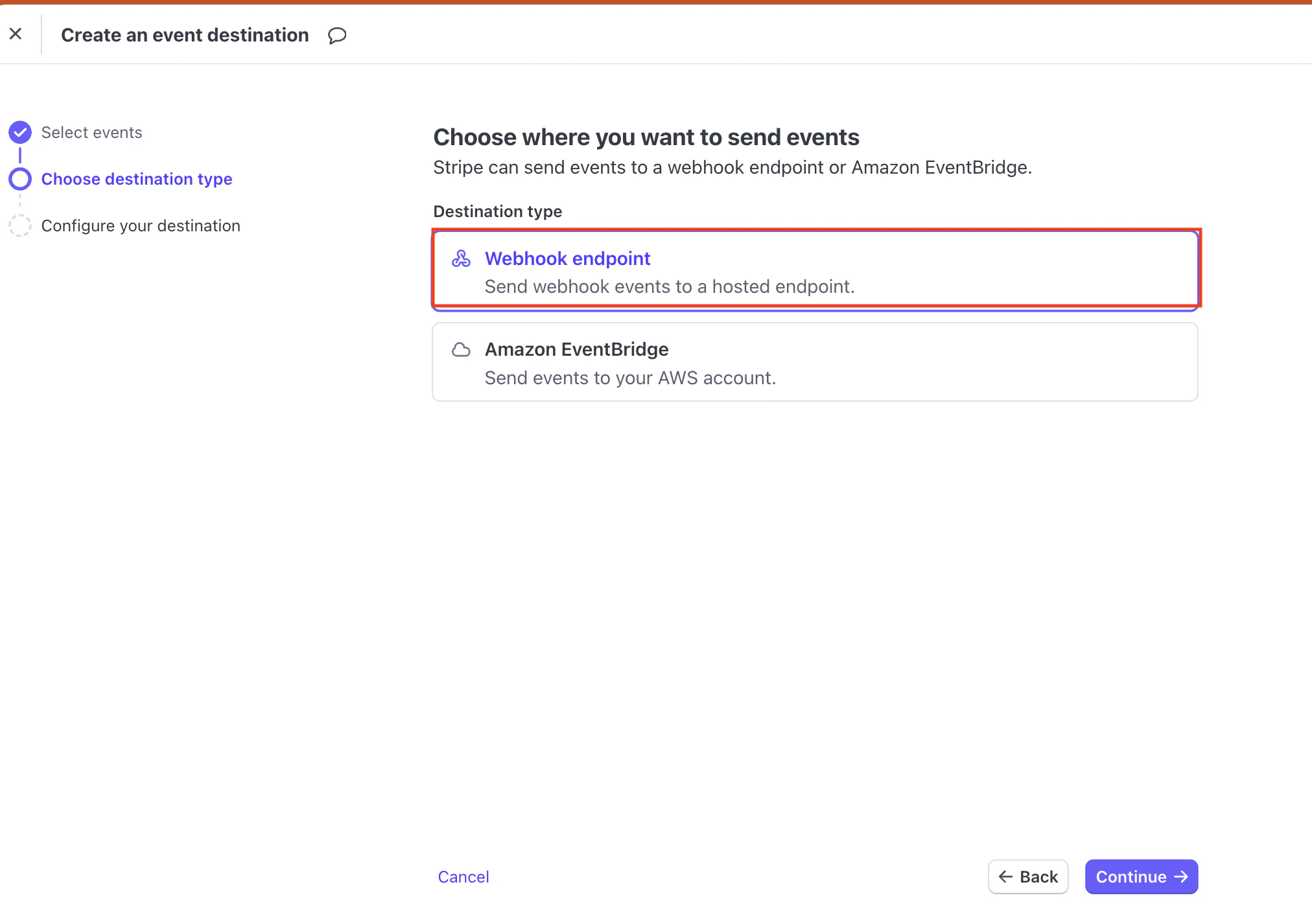1312x924 pixels.
Task: Close the Create an event destination dialog
Action: click(16, 34)
